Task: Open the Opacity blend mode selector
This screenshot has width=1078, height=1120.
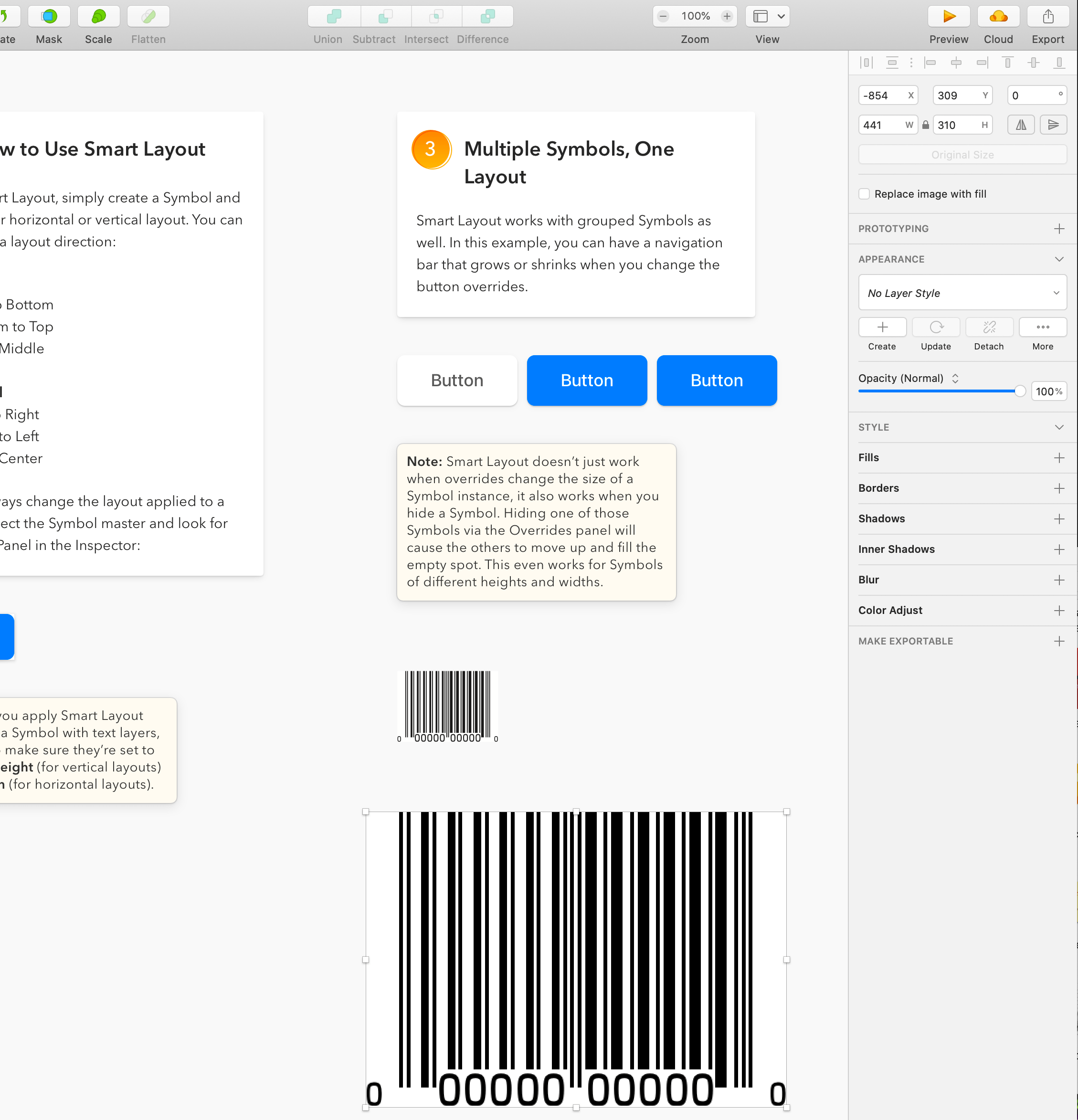Action: tap(954, 378)
